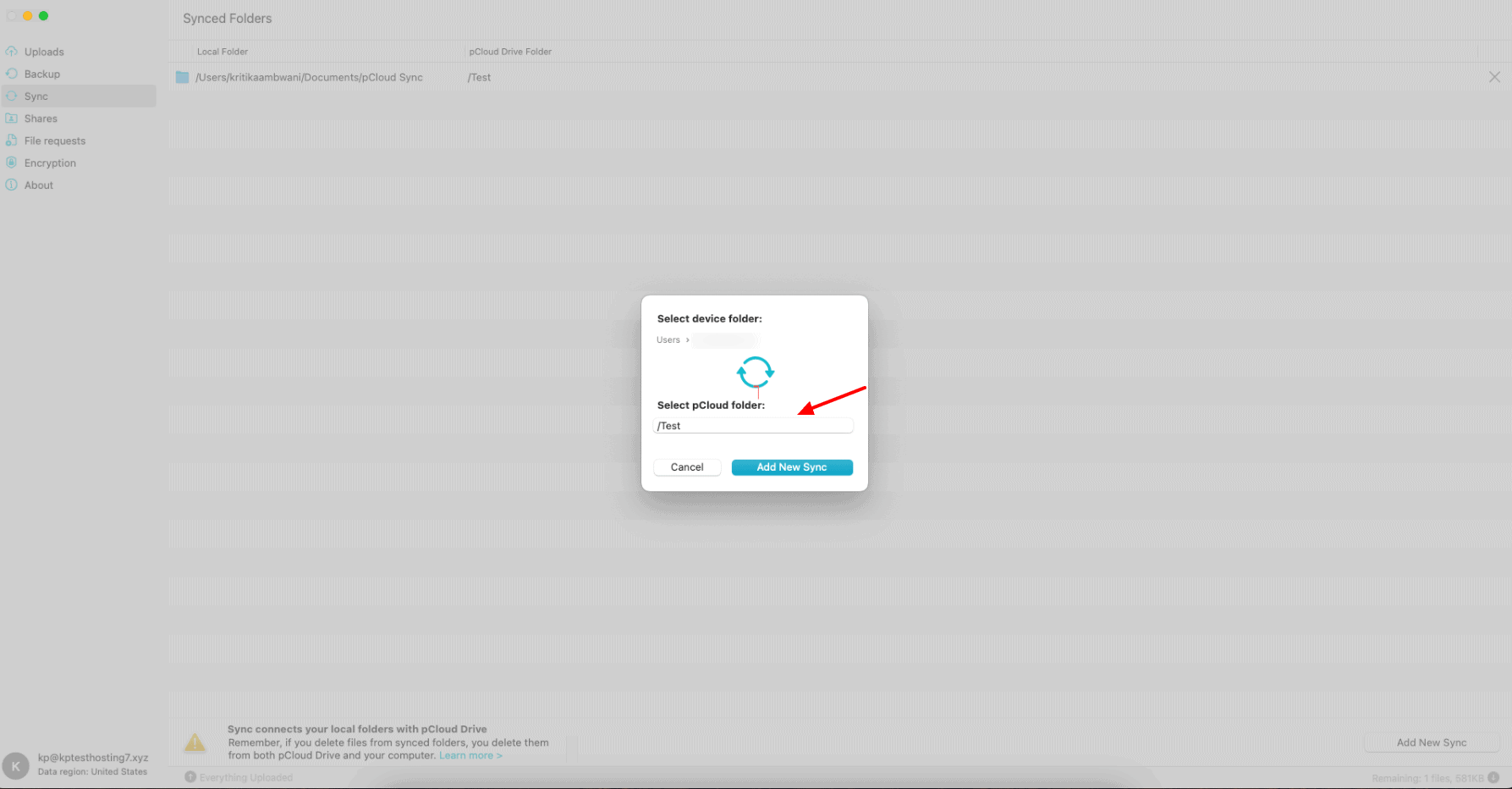Click Users in the device folder breadcrumb
This screenshot has height=789, width=1512.
pyautogui.click(x=668, y=340)
